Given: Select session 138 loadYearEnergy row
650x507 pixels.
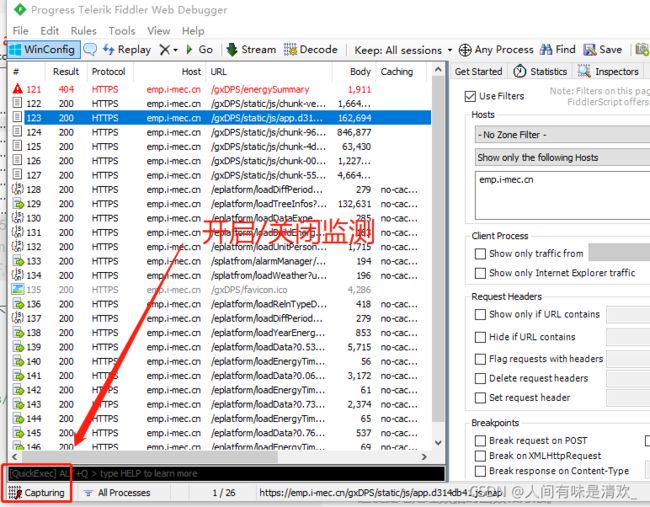Looking at the screenshot, I should pos(222,333).
